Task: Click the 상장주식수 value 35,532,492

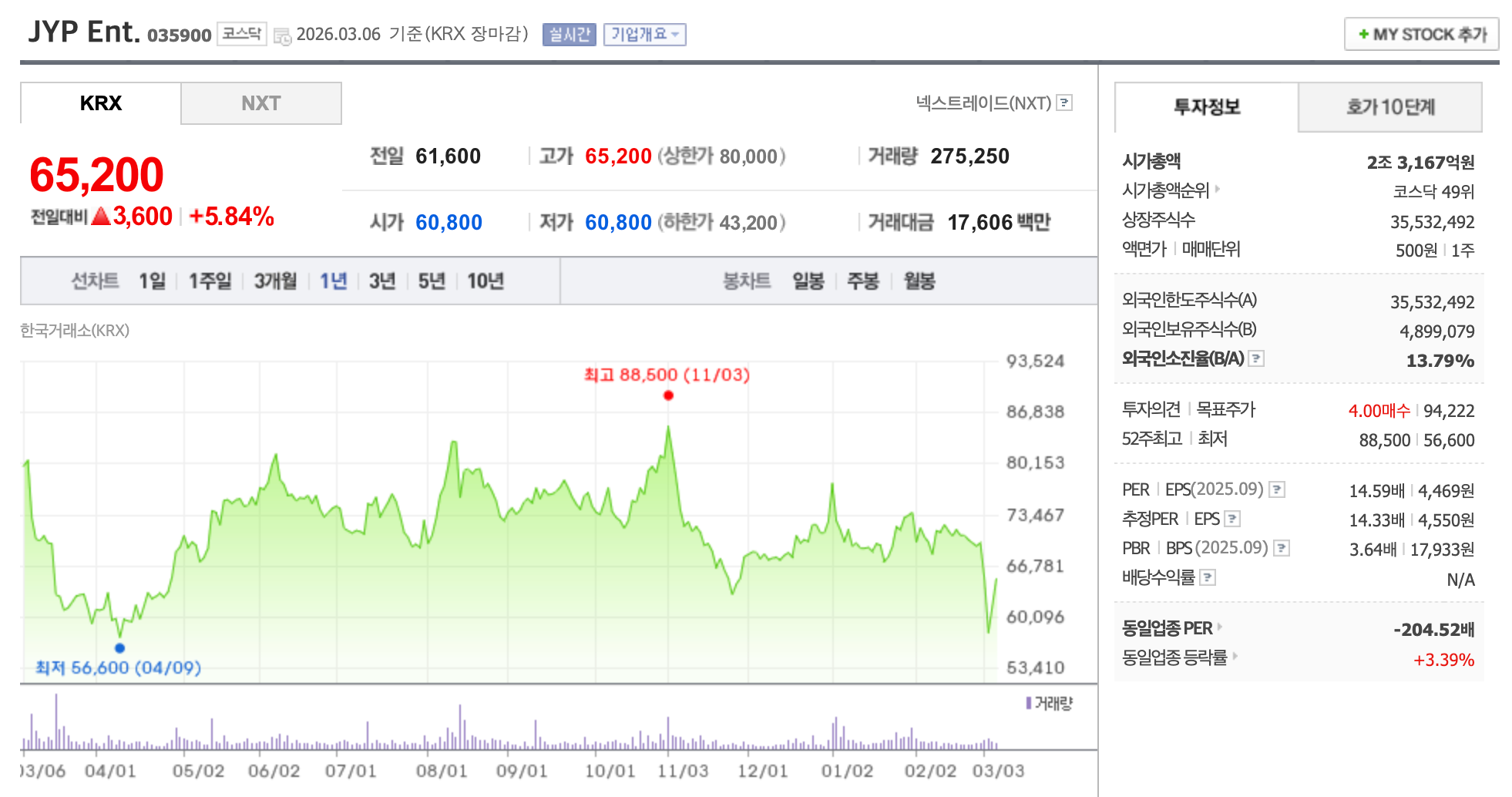Action: point(1432,222)
